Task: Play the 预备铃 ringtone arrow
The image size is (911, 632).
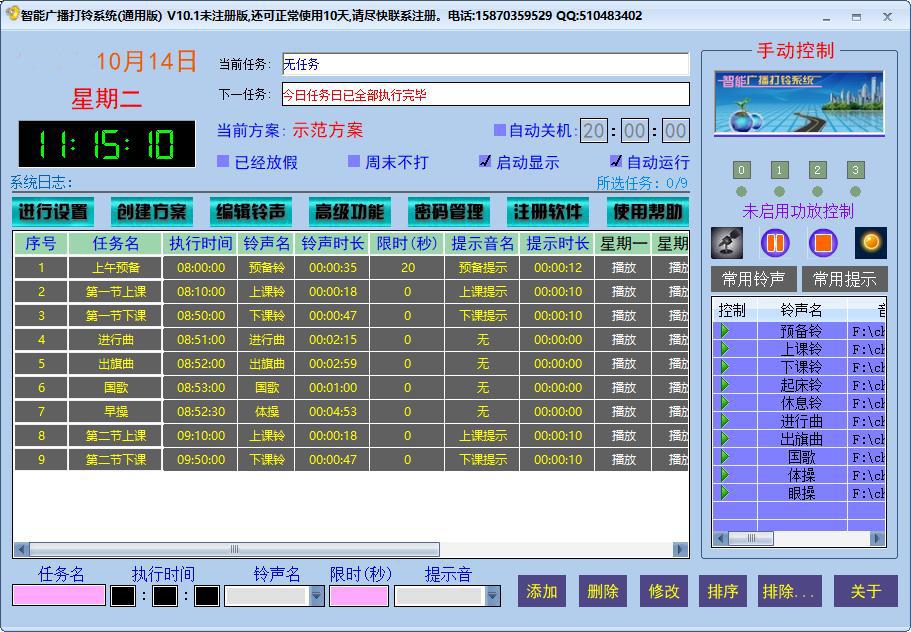Action: click(725, 331)
